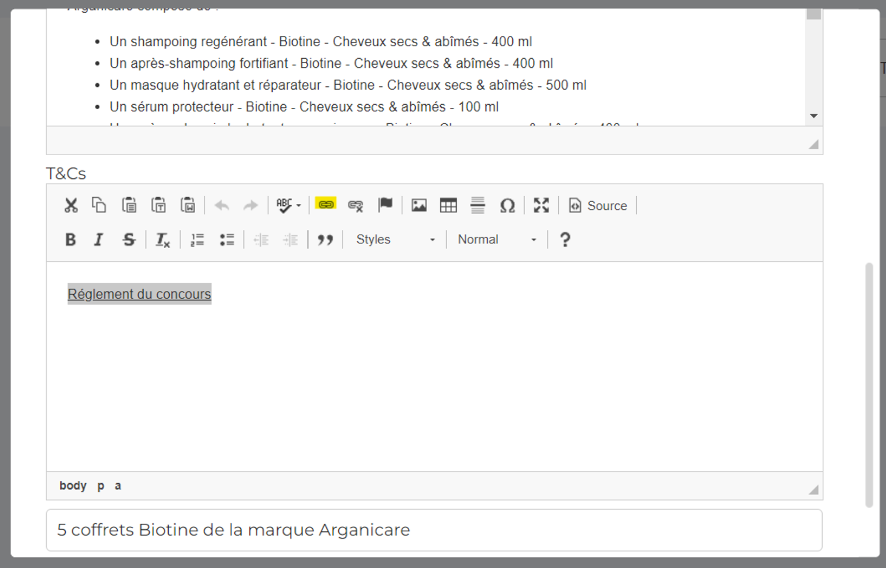Expand the spell checker dropdown arrow
886x568 pixels.
[x=298, y=206]
